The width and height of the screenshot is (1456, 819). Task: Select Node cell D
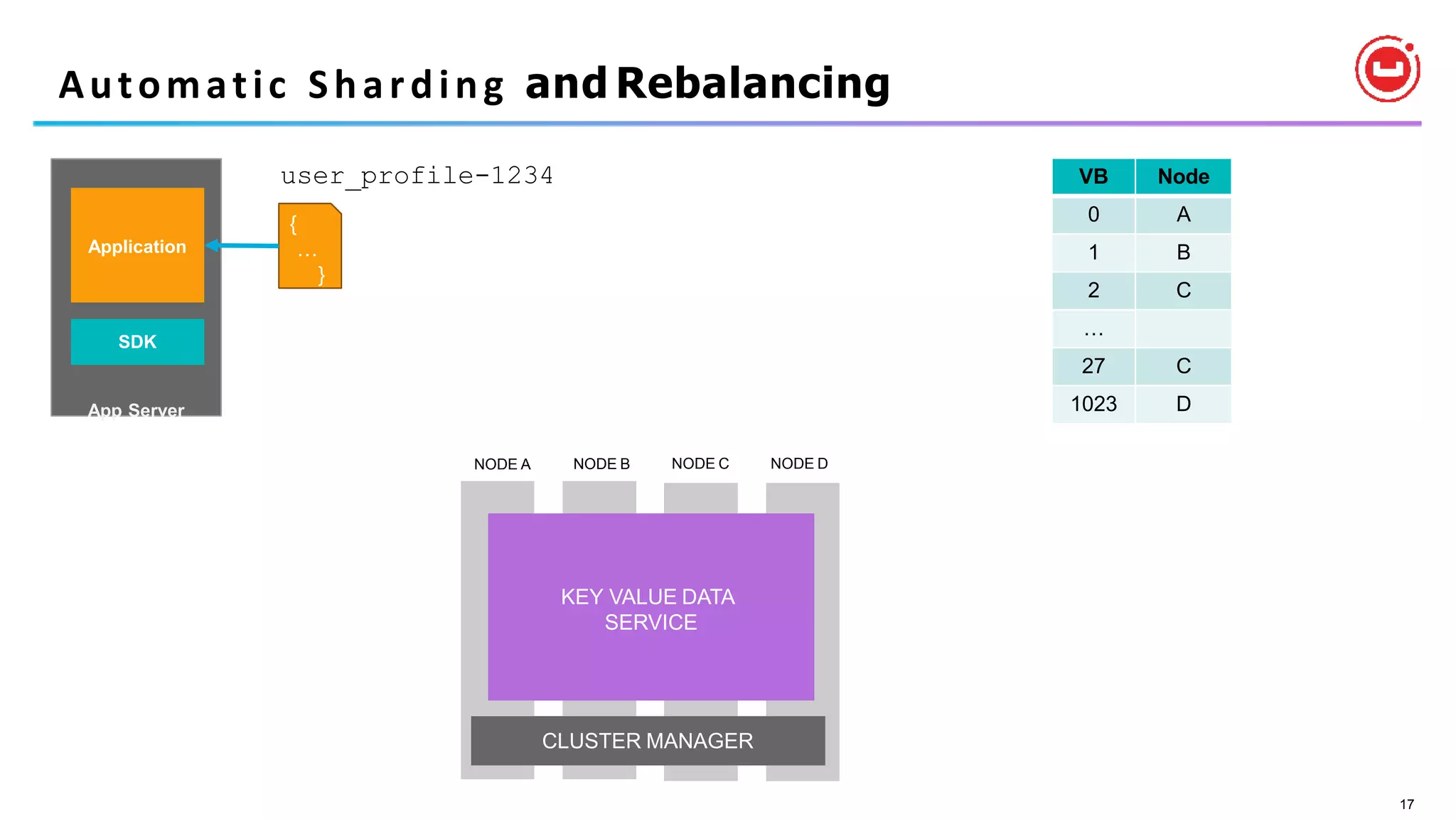[1184, 404]
